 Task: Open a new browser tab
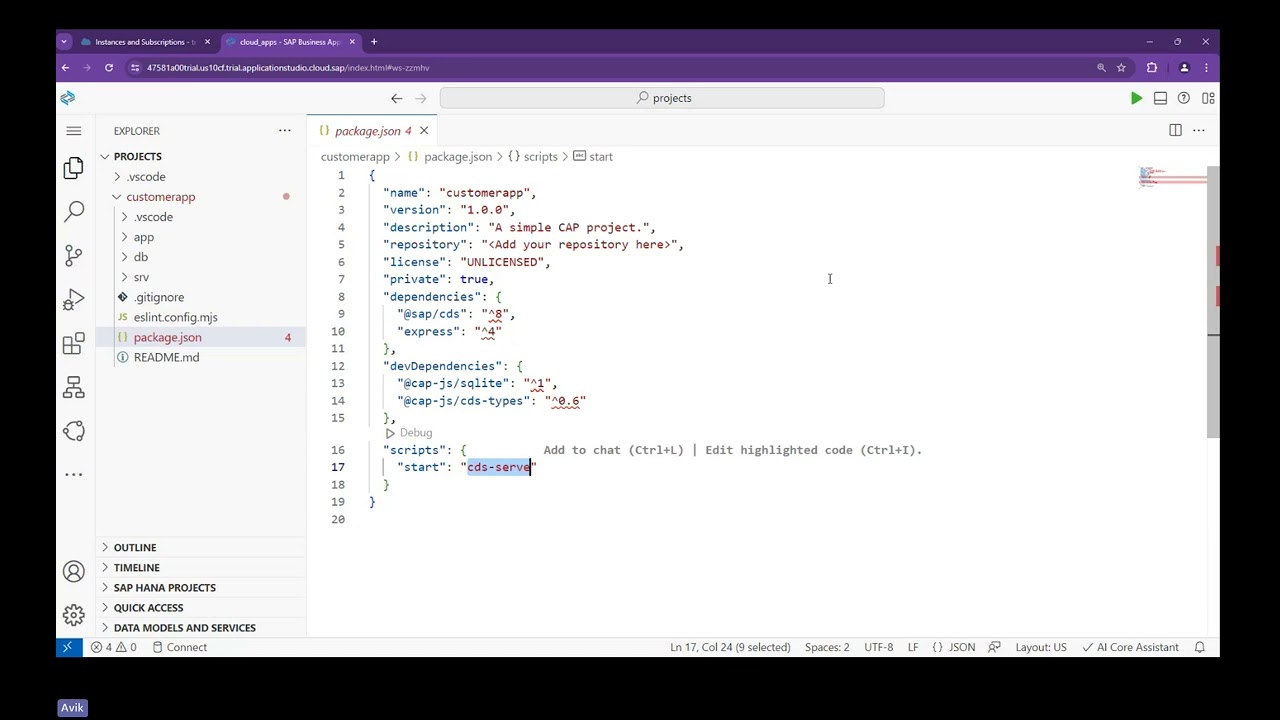point(374,42)
